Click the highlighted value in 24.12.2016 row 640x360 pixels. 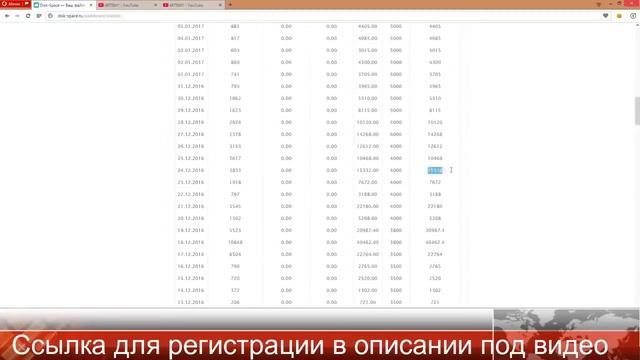click(435, 170)
